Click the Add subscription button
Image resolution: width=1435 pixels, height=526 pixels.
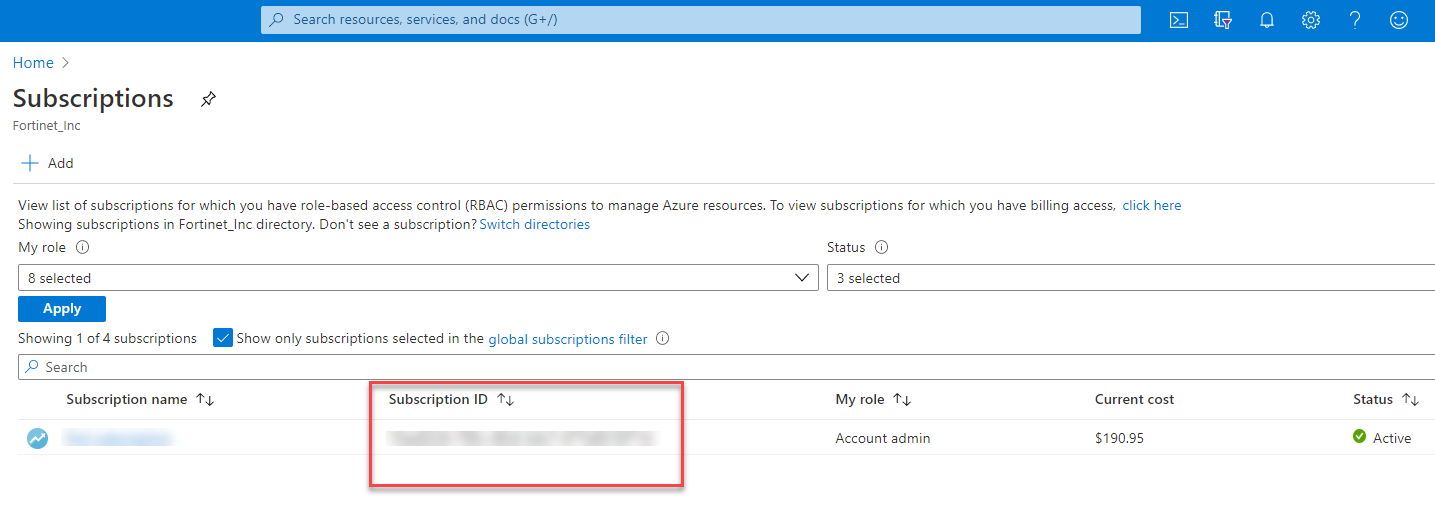47,163
